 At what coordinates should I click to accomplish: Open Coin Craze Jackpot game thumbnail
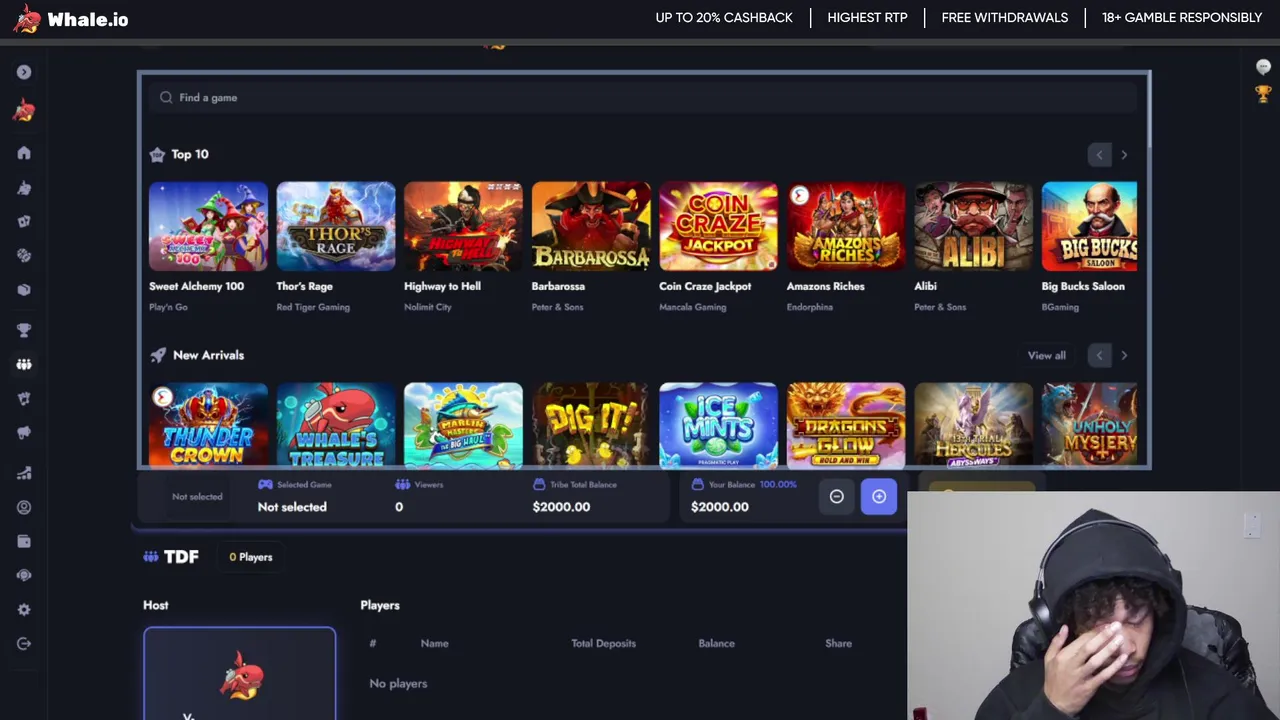pos(718,226)
